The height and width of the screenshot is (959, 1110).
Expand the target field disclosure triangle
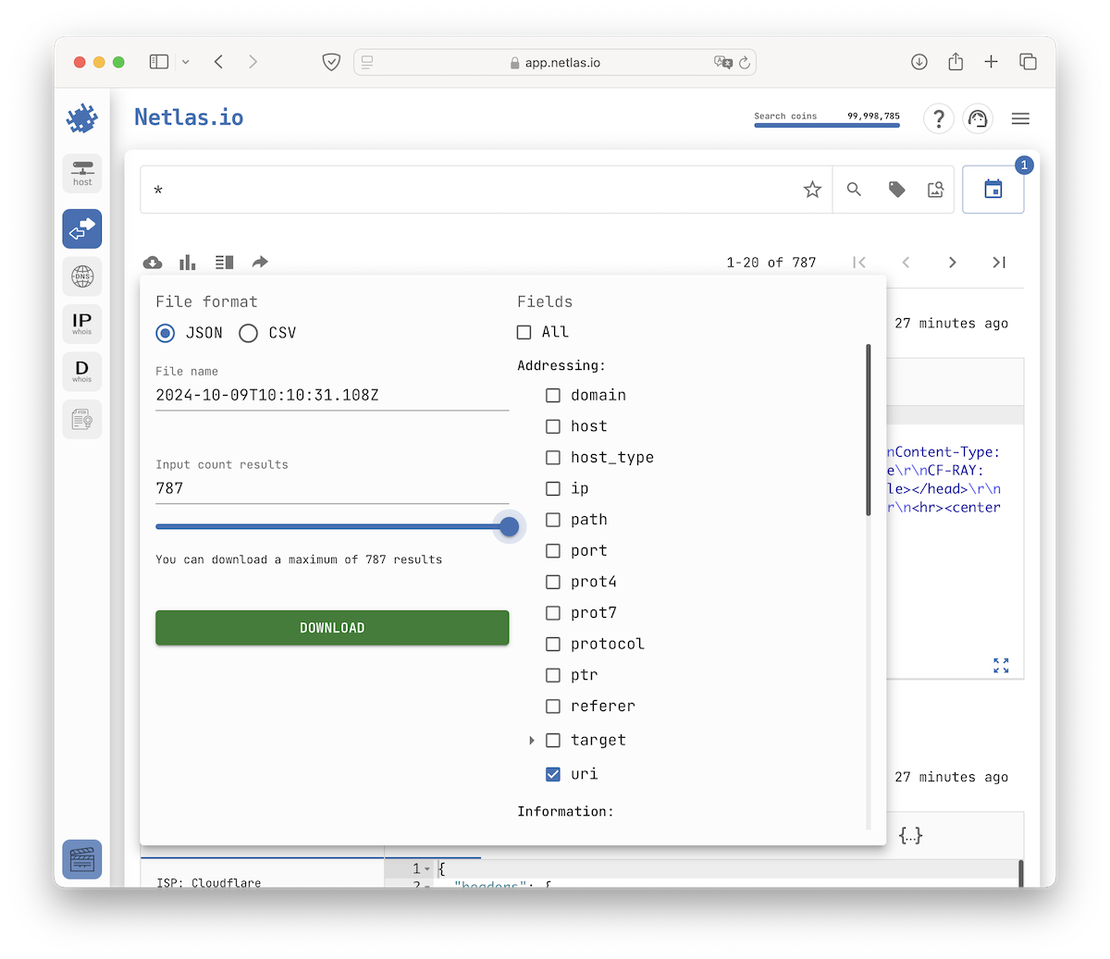tap(531, 740)
